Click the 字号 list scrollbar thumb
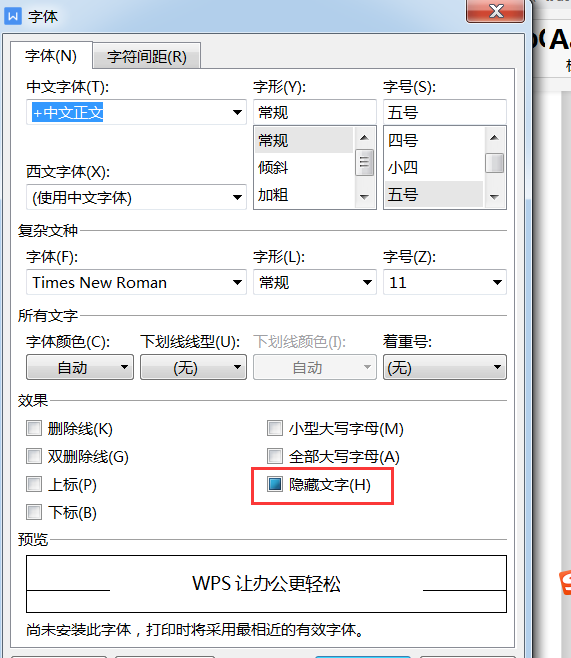Viewport: 571px width, 658px height. click(x=494, y=163)
